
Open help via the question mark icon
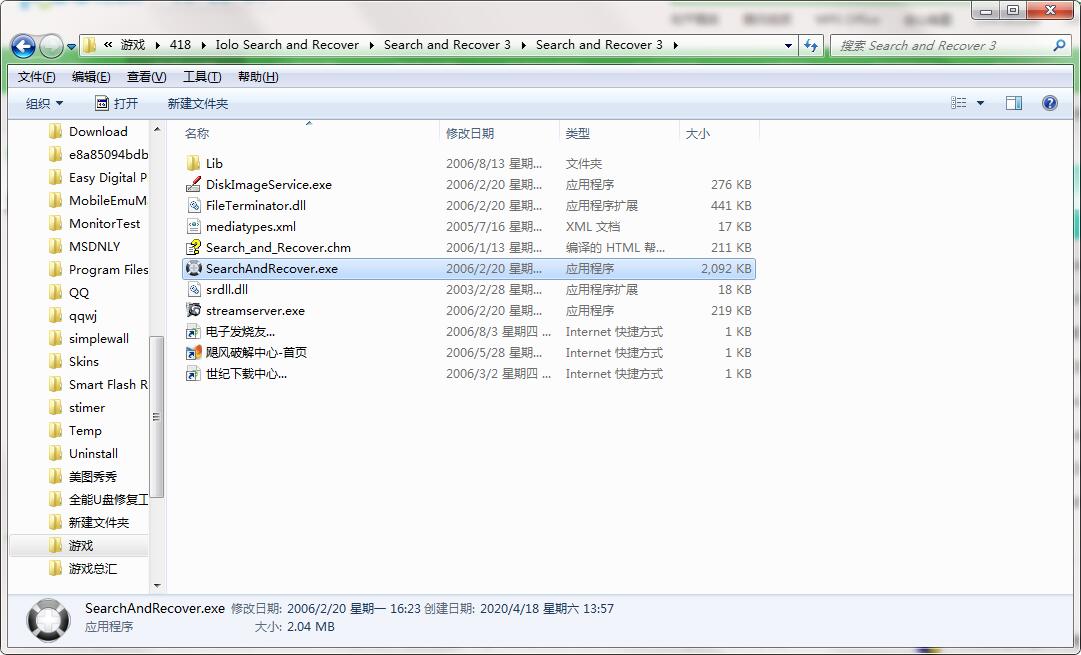[x=1049, y=103]
